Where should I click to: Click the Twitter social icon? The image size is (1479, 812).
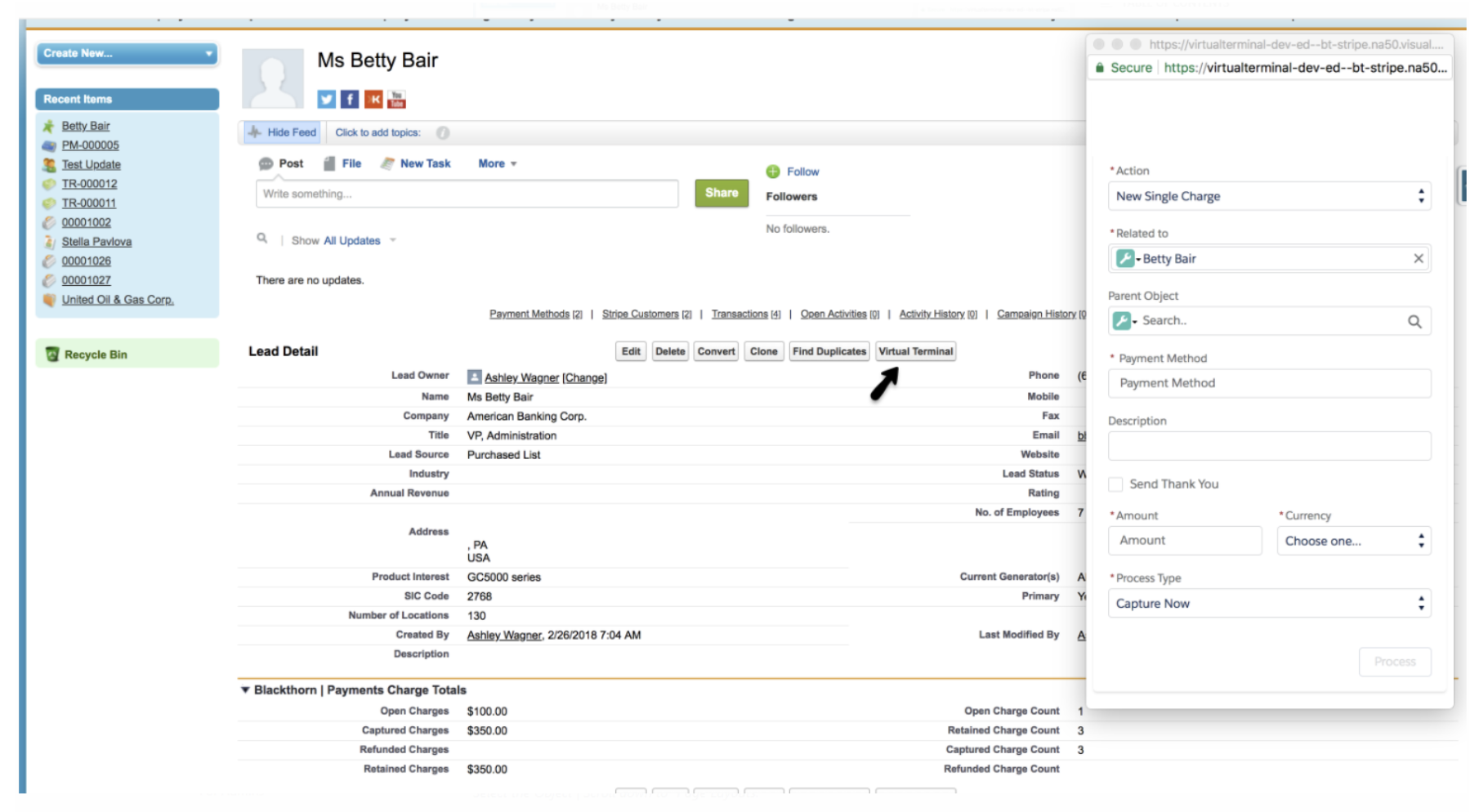coord(327,100)
